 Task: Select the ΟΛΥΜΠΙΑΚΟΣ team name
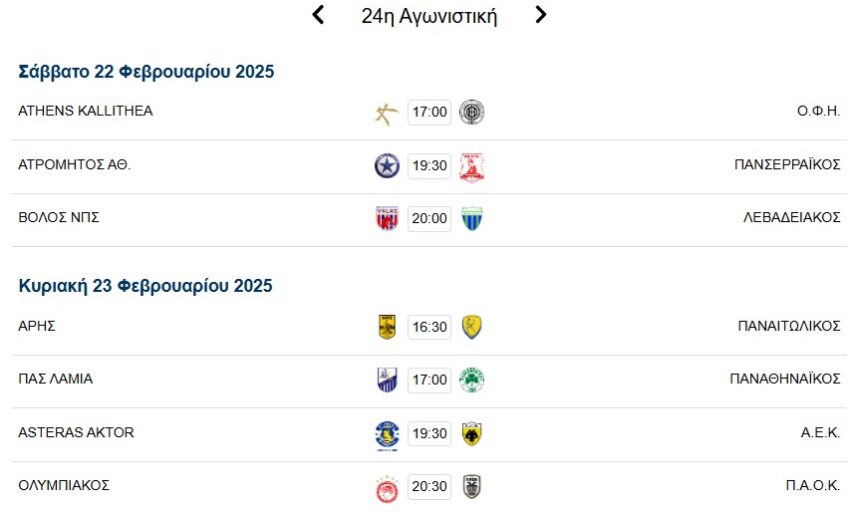point(64,486)
